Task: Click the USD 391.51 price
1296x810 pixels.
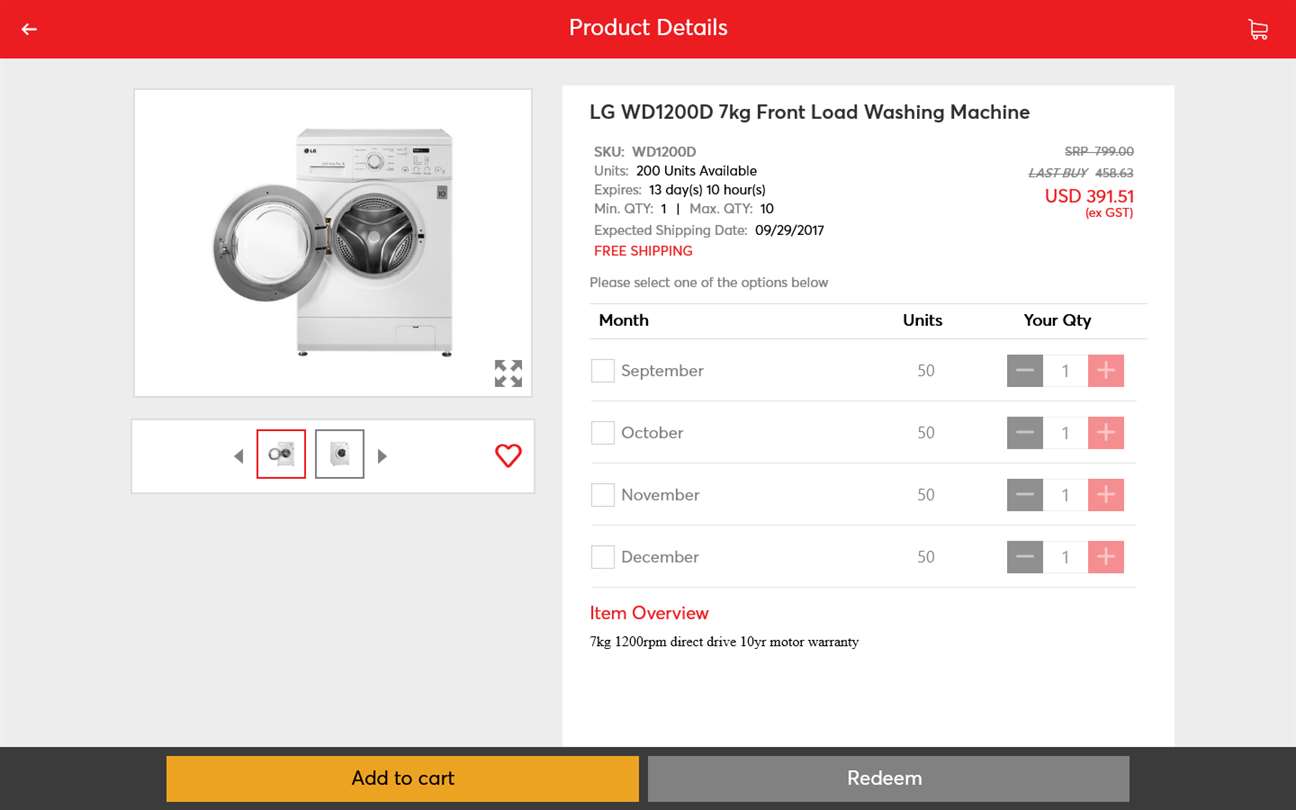Action: (x=1089, y=196)
